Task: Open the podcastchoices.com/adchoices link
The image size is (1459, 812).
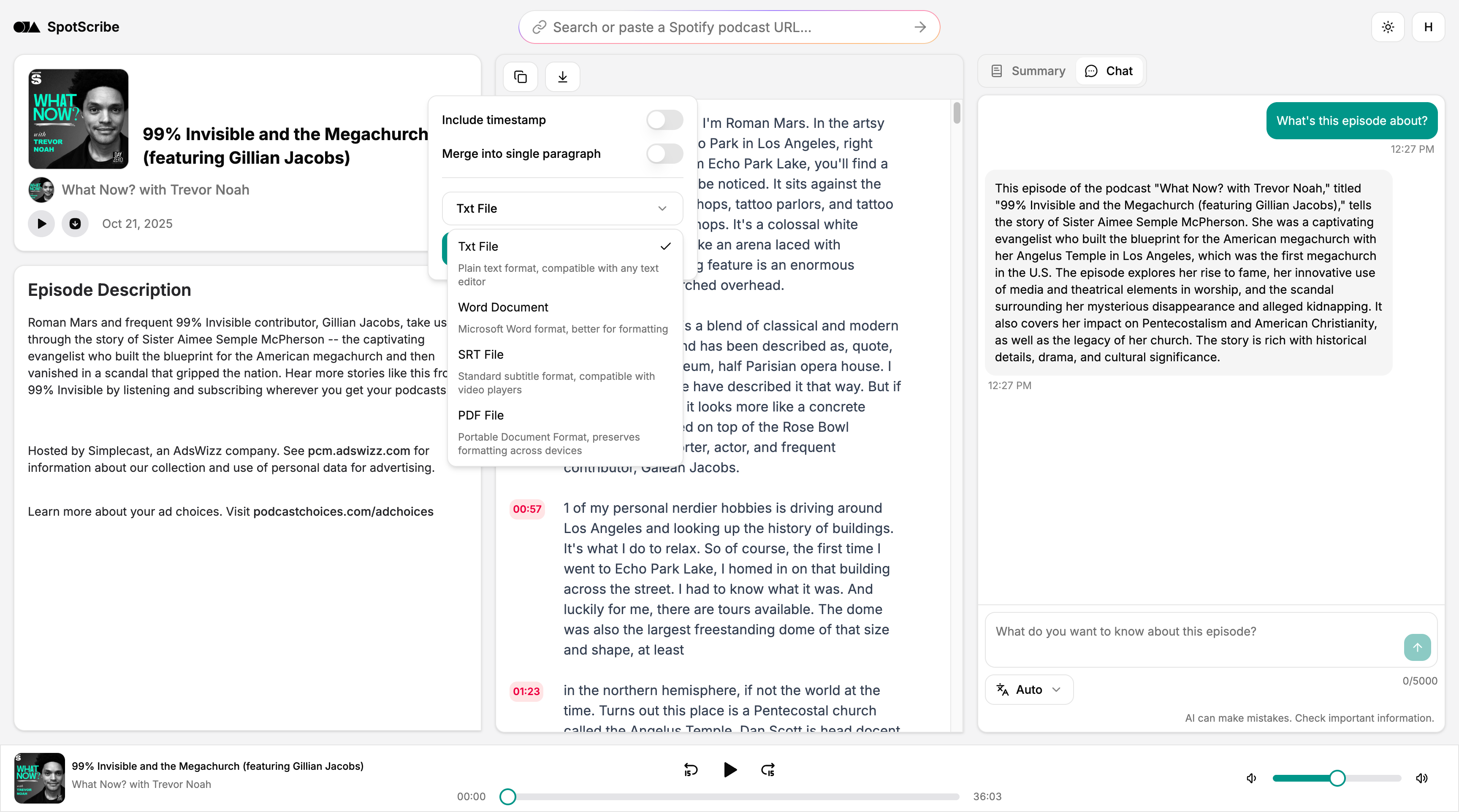Action: [343, 512]
